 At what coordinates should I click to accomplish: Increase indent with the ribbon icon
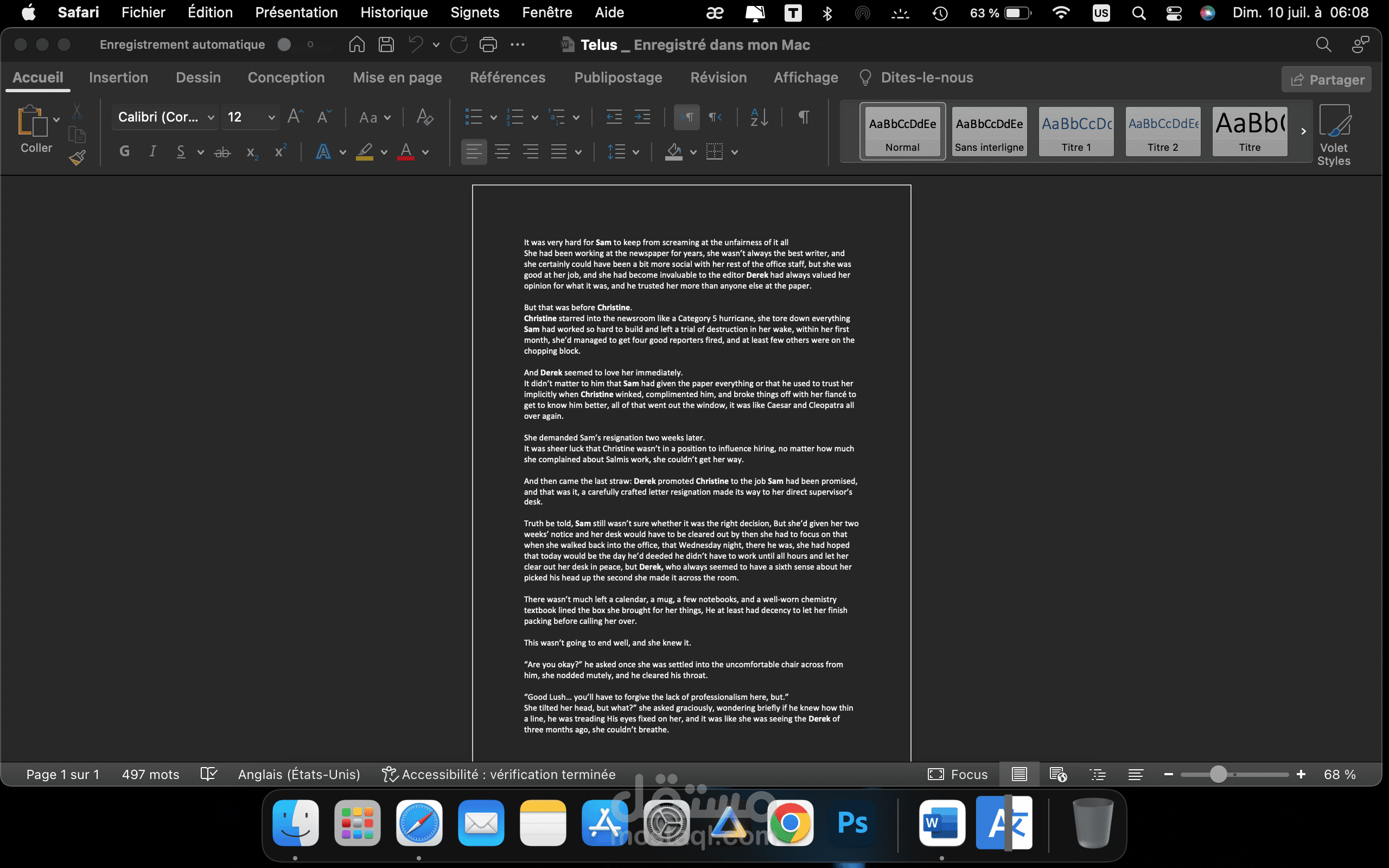click(x=642, y=117)
